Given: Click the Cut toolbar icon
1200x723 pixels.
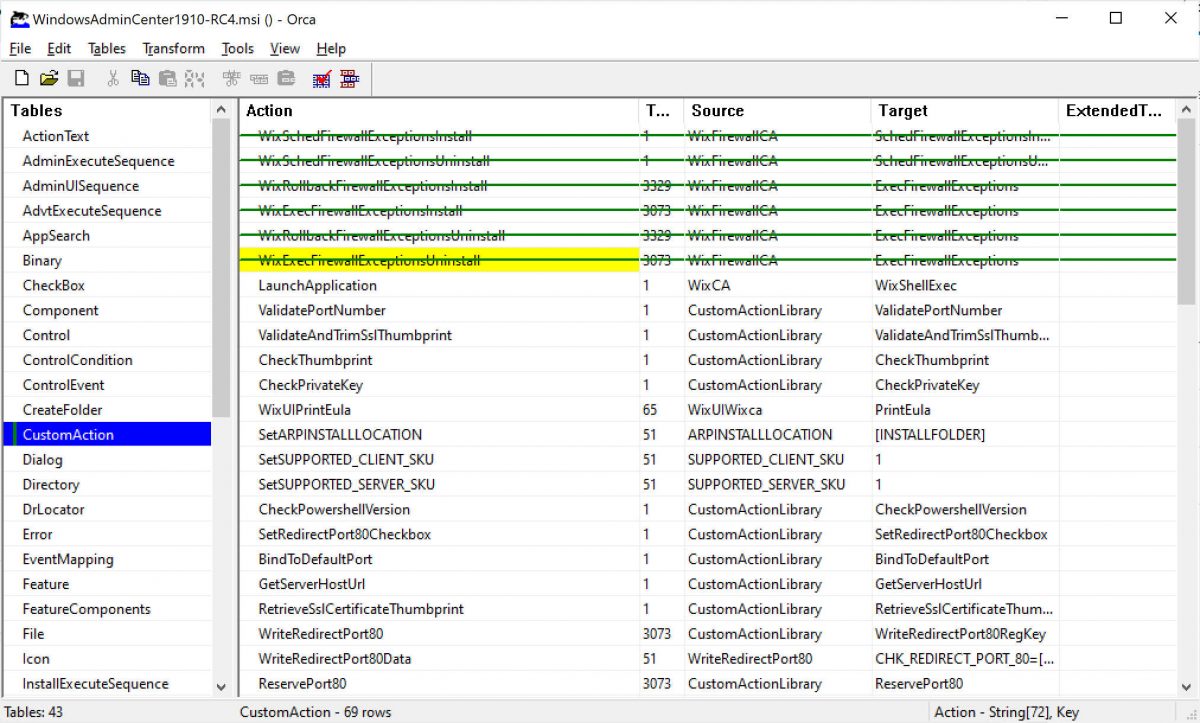Looking at the screenshot, I should click(x=115, y=77).
